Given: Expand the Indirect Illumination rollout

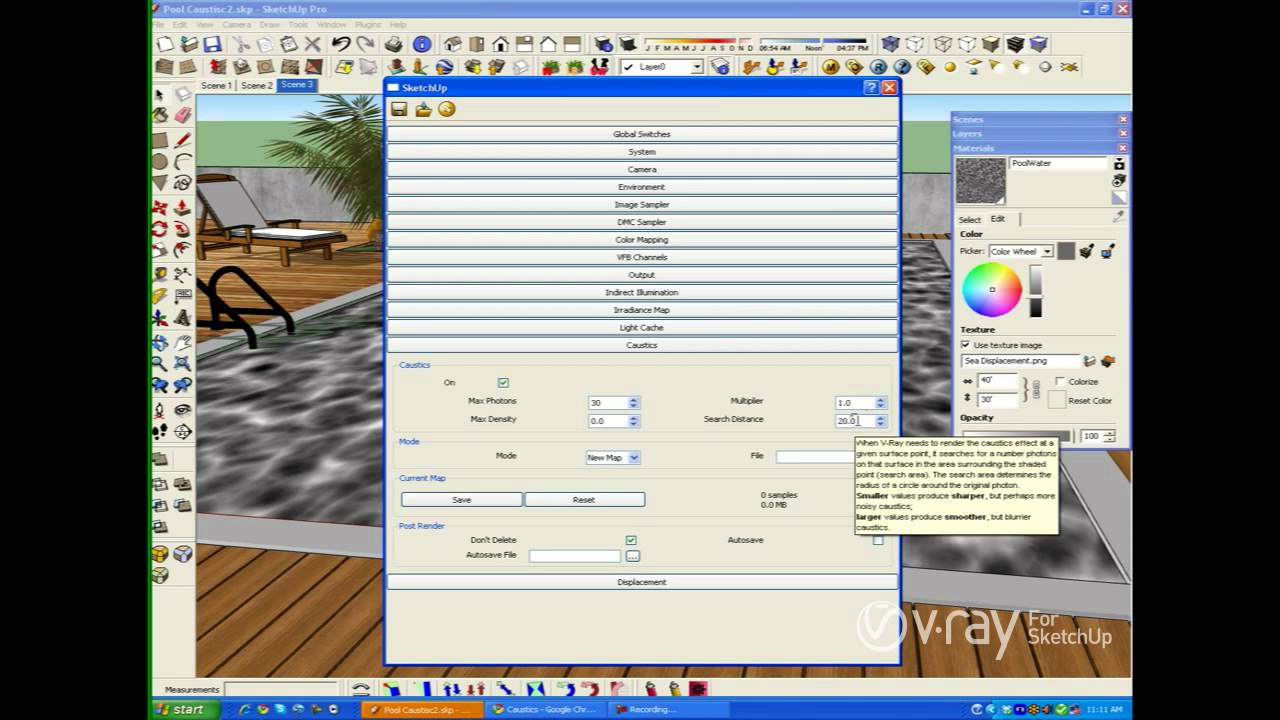Looking at the screenshot, I should (x=642, y=292).
